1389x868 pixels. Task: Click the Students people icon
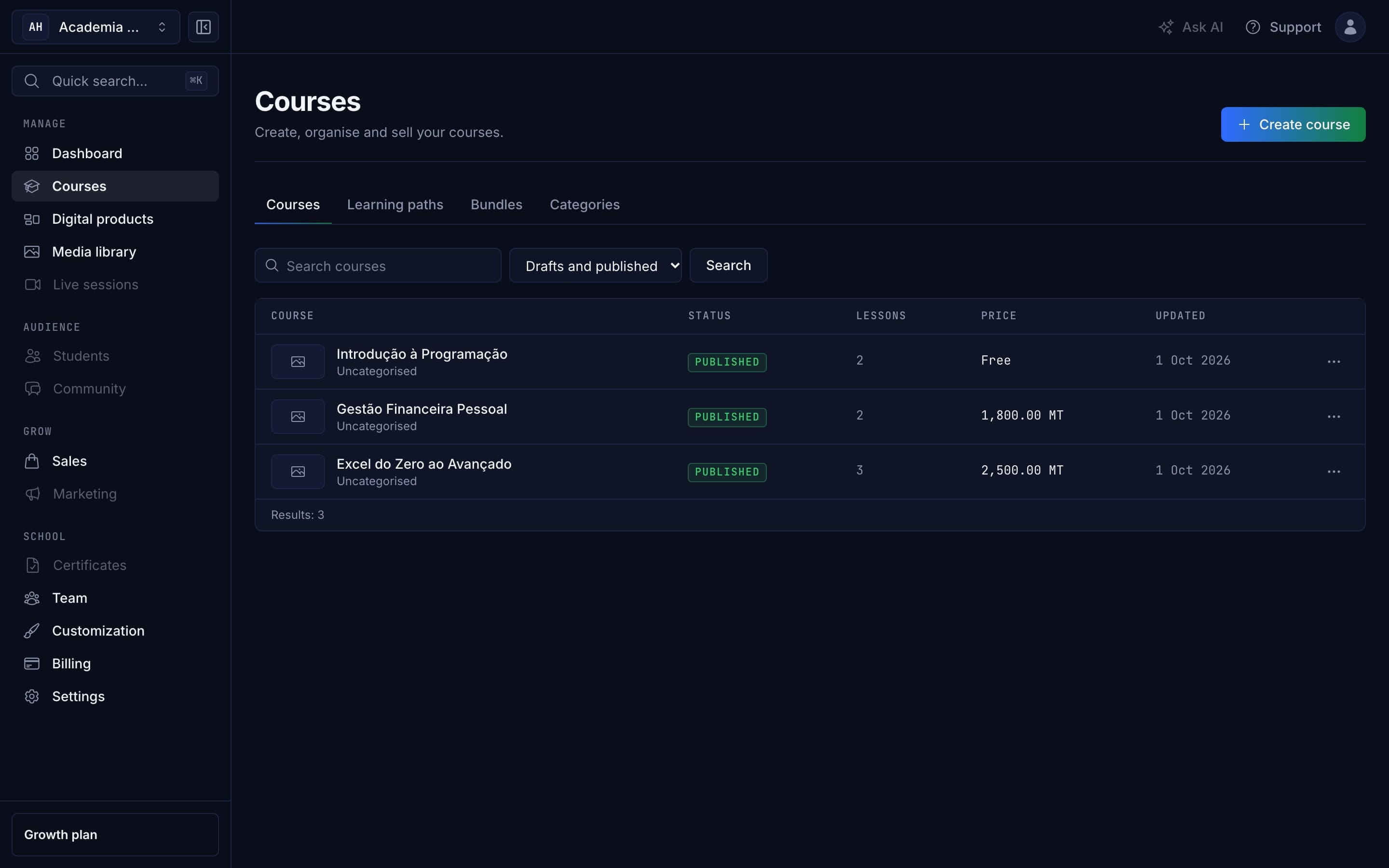(33, 356)
